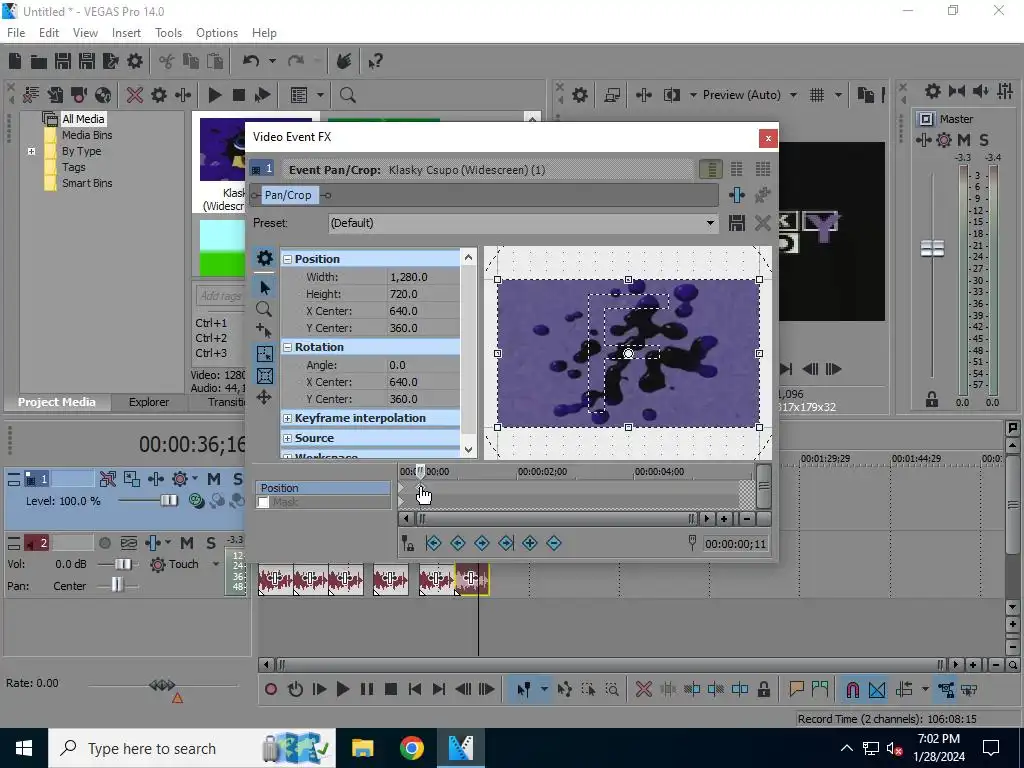
Task: Click the Record button in transport bar
Action: [270, 689]
